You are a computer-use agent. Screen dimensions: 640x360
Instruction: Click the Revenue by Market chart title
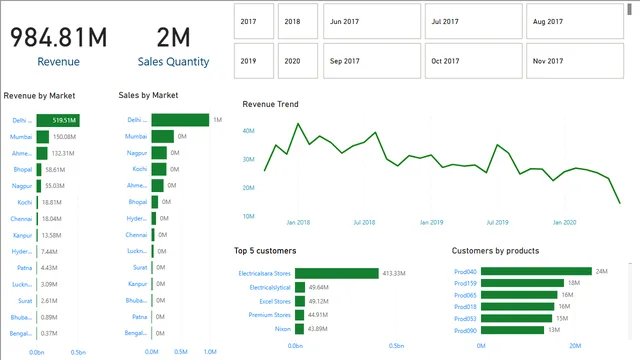[x=39, y=96]
